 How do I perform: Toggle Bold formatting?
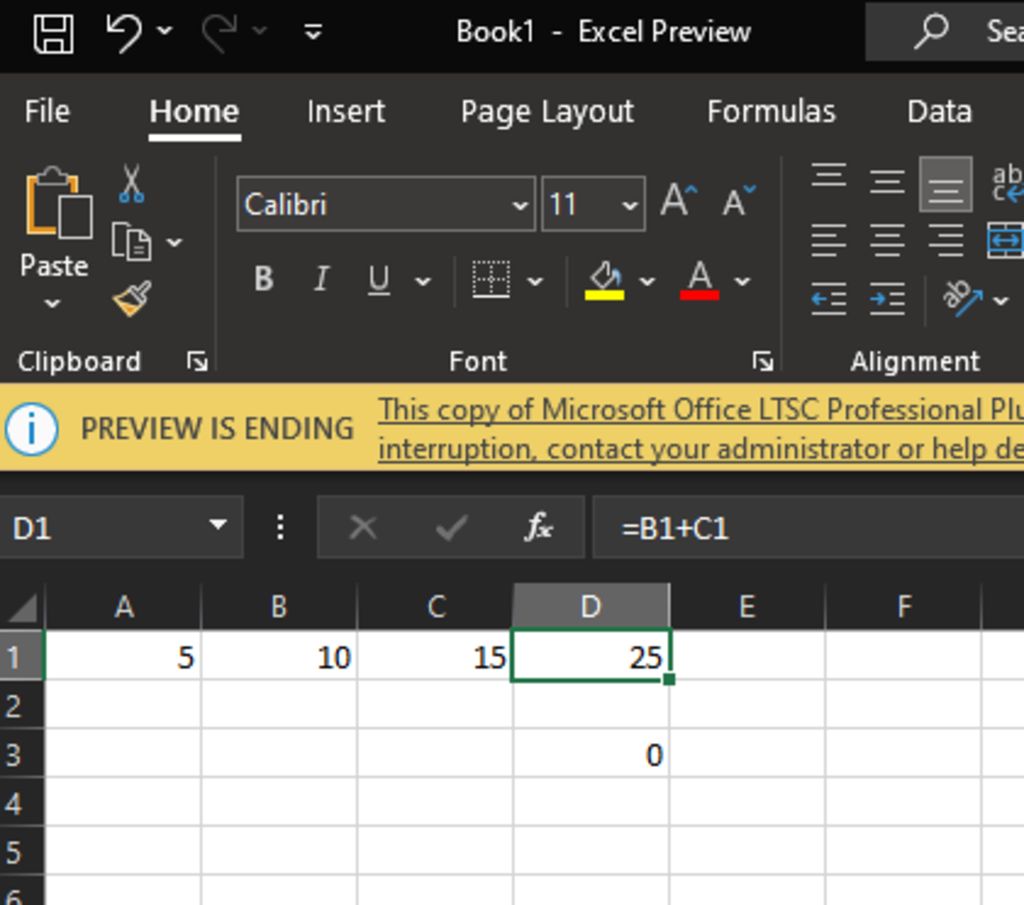[x=264, y=279]
